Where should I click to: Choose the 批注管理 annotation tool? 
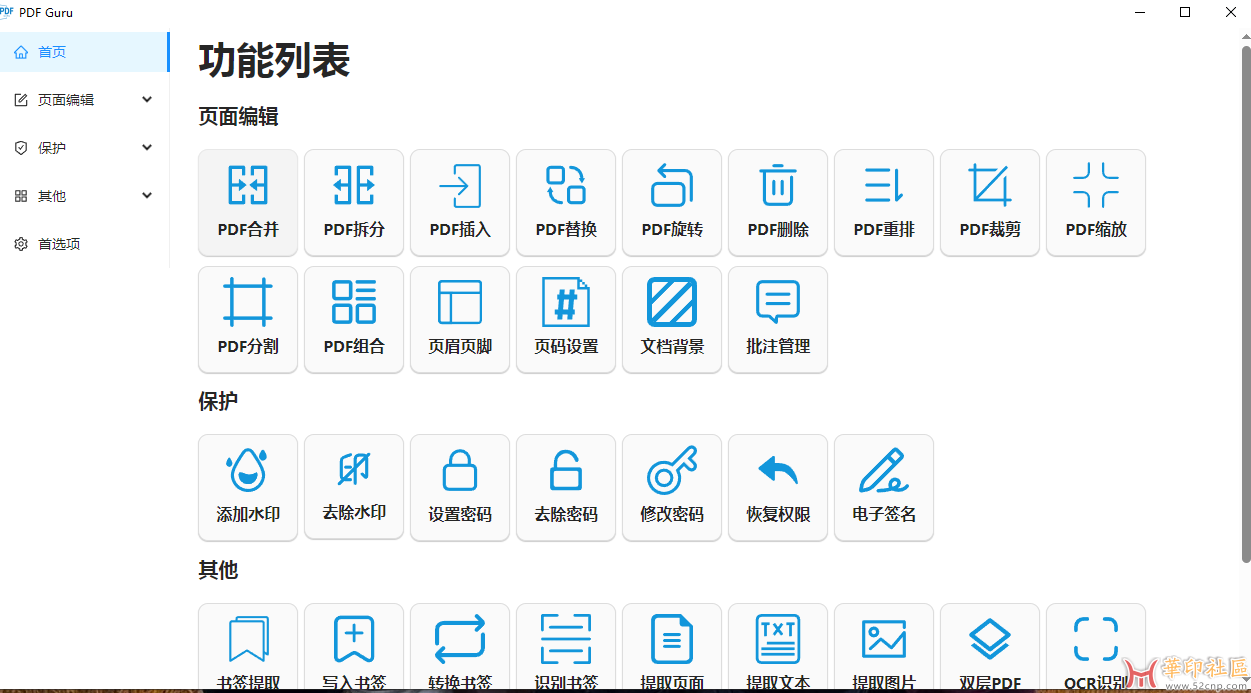point(778,320)
